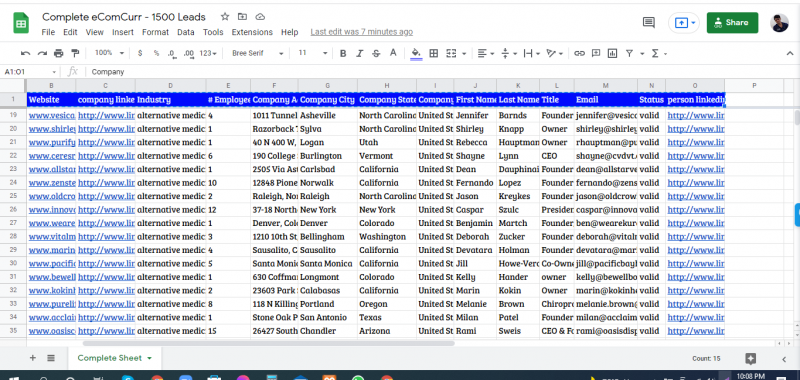Click the Undo icon in toolbar
800x380 pixels.
click(26, 53)
